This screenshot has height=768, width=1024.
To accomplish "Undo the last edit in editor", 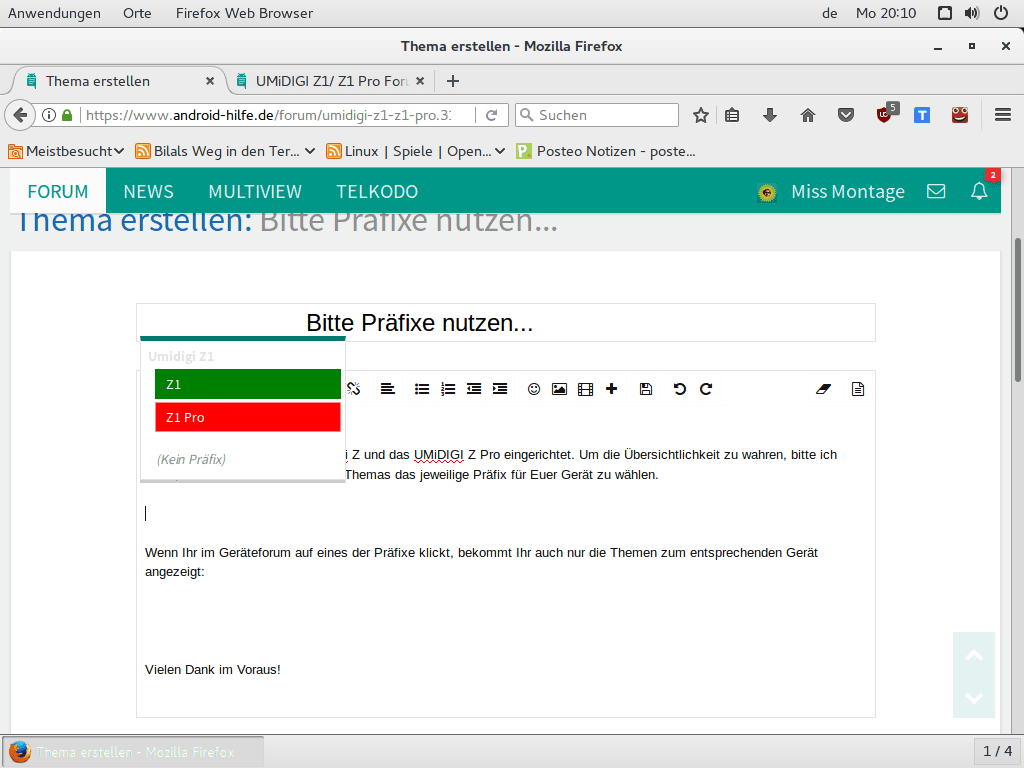I will [x=680, y=389].
